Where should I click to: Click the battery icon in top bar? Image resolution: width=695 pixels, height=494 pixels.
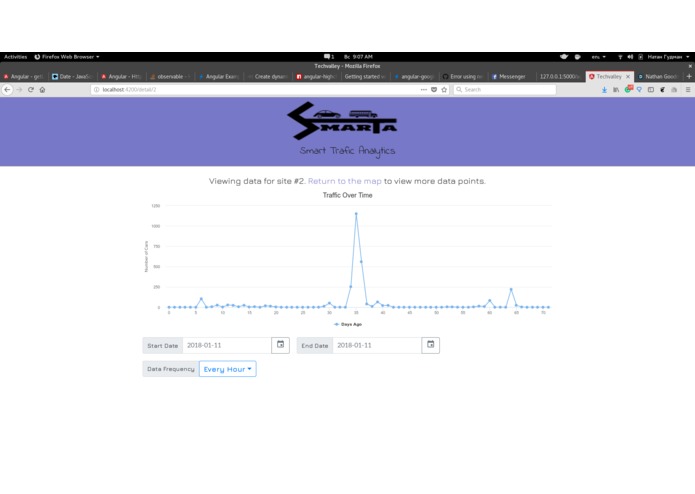coord(640,57)
